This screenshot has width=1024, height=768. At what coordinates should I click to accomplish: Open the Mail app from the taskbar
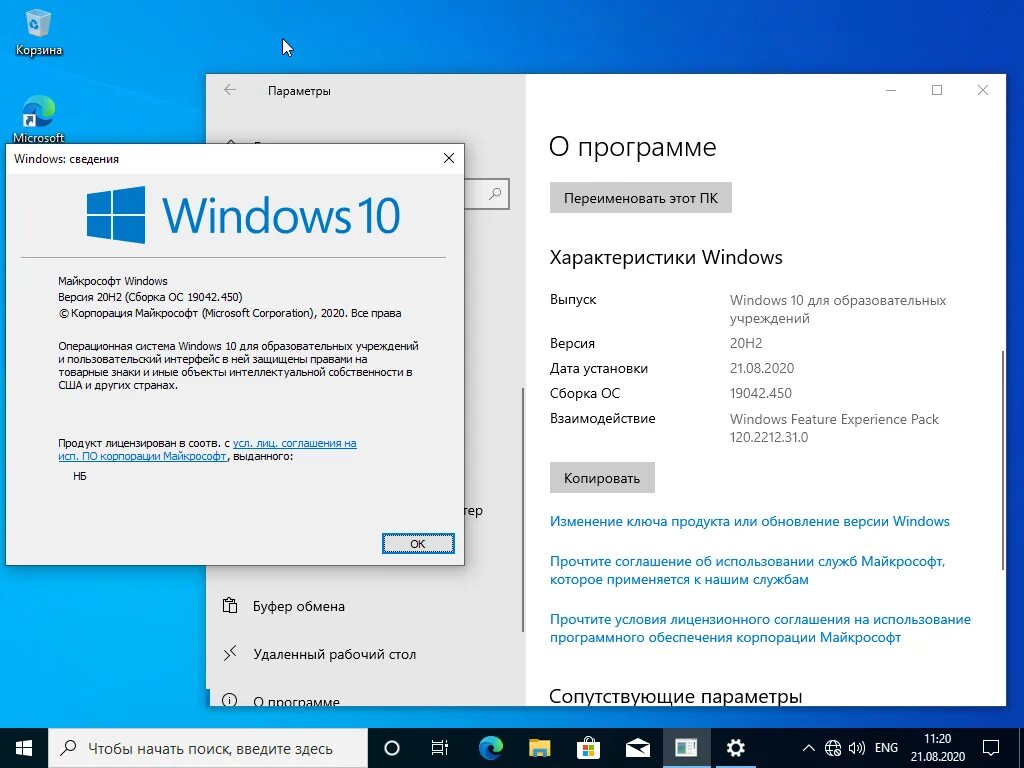coord(637,748)
